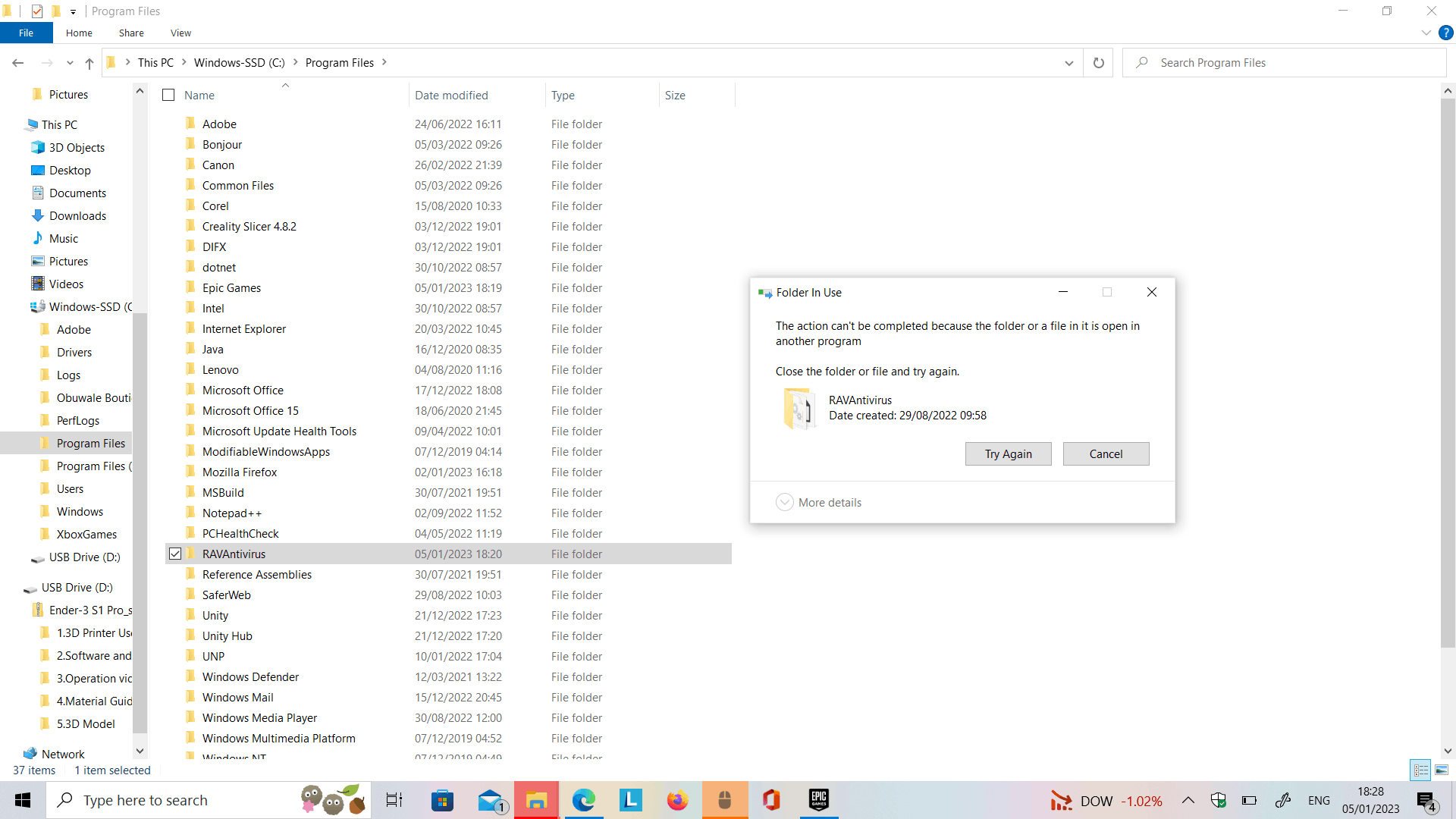Click the Try Again button
The height and width of the screenshot is (819, 1456).
tap(1008, 453)
